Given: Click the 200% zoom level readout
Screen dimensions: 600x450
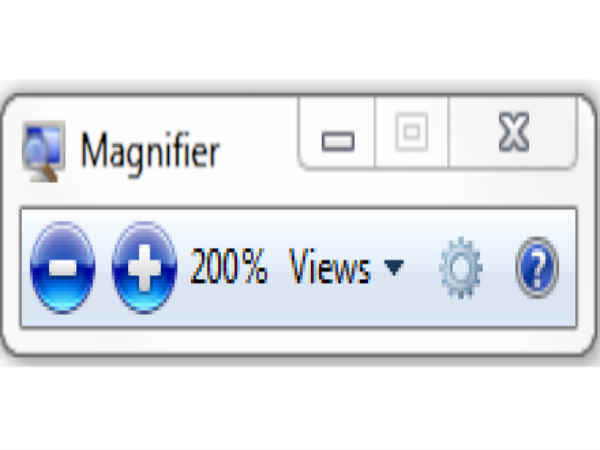Looking at the screenshot, I should [228, 266].
